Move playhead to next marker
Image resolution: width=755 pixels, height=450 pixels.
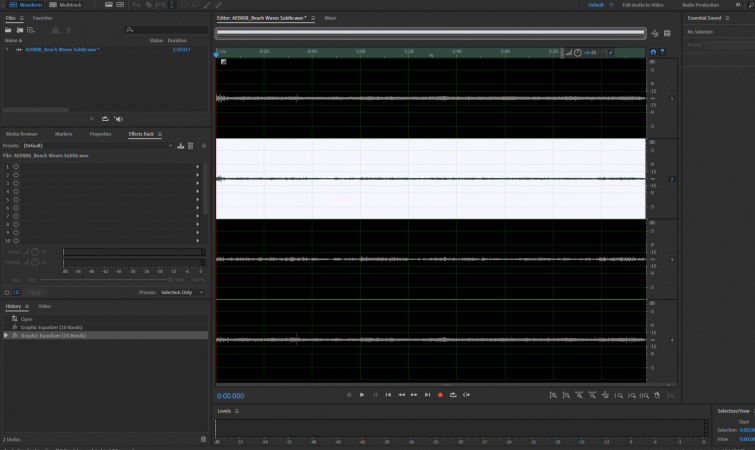point(427,395)
